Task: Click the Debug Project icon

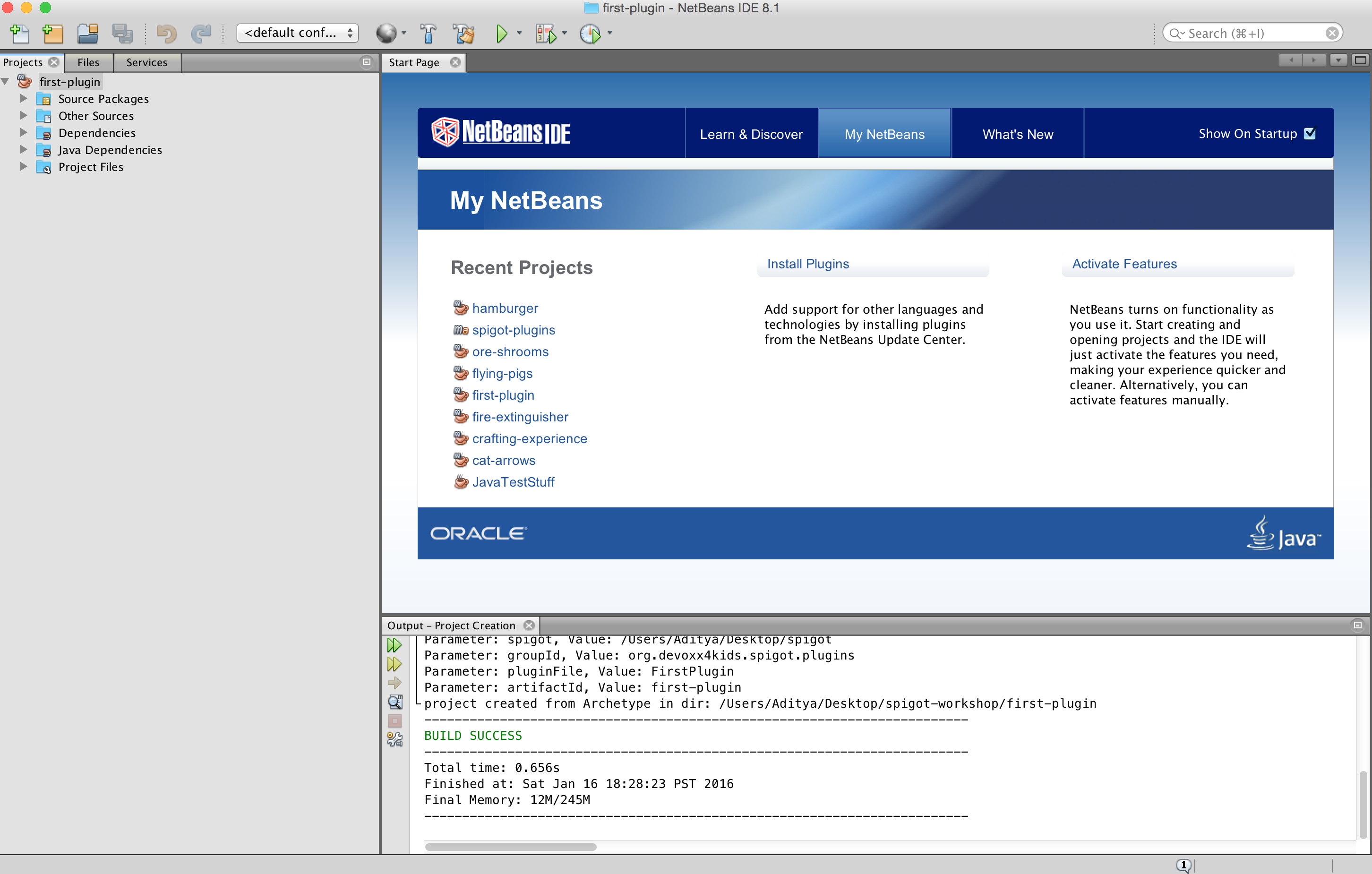Action: pyautogui.click(x=546, y=34)
